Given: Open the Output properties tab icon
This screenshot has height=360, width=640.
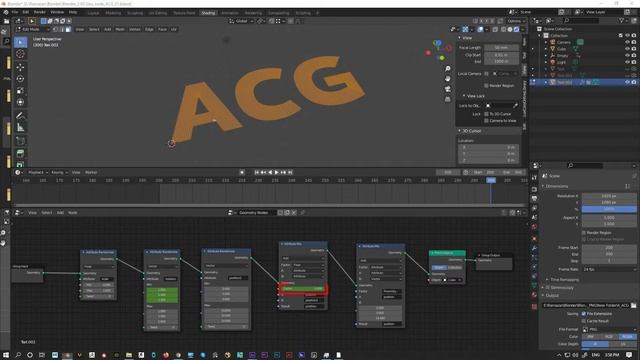Looking at the screenshot, I should [x=534, y=198].
